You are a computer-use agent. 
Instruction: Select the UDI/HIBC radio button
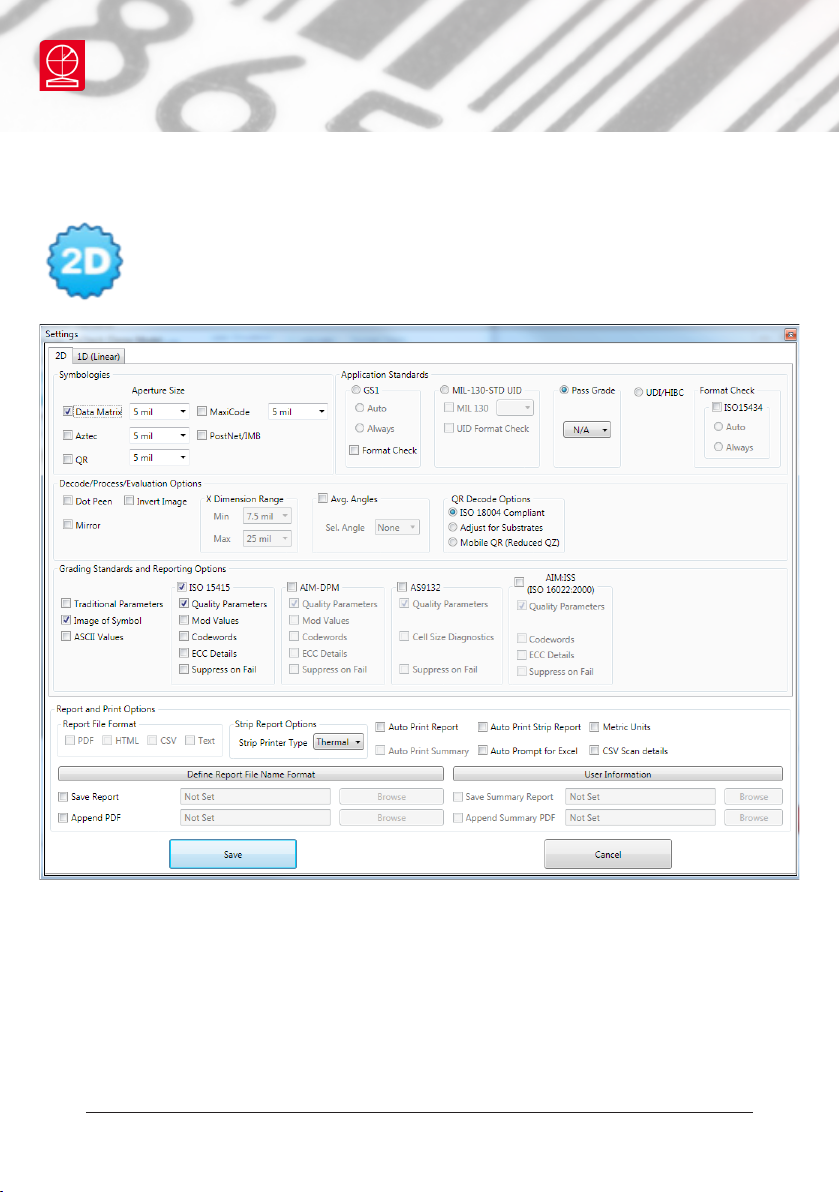tap(640, 392)
